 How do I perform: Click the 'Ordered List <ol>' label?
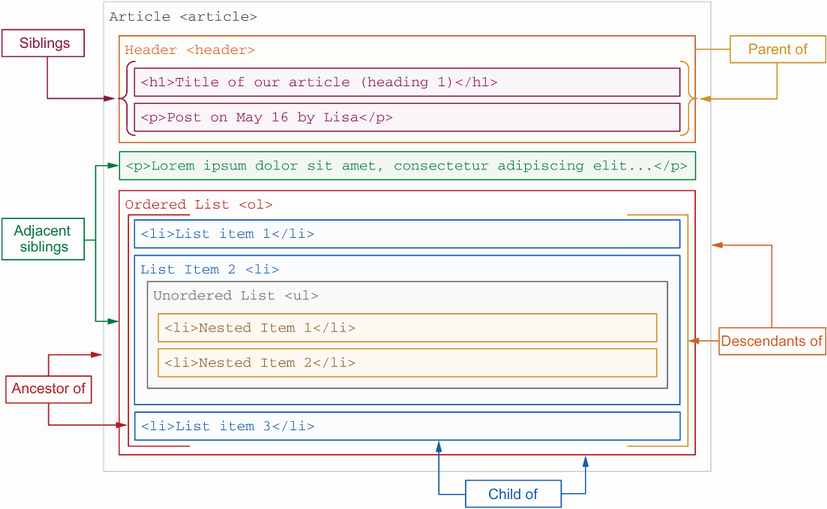tap(199, 204)
